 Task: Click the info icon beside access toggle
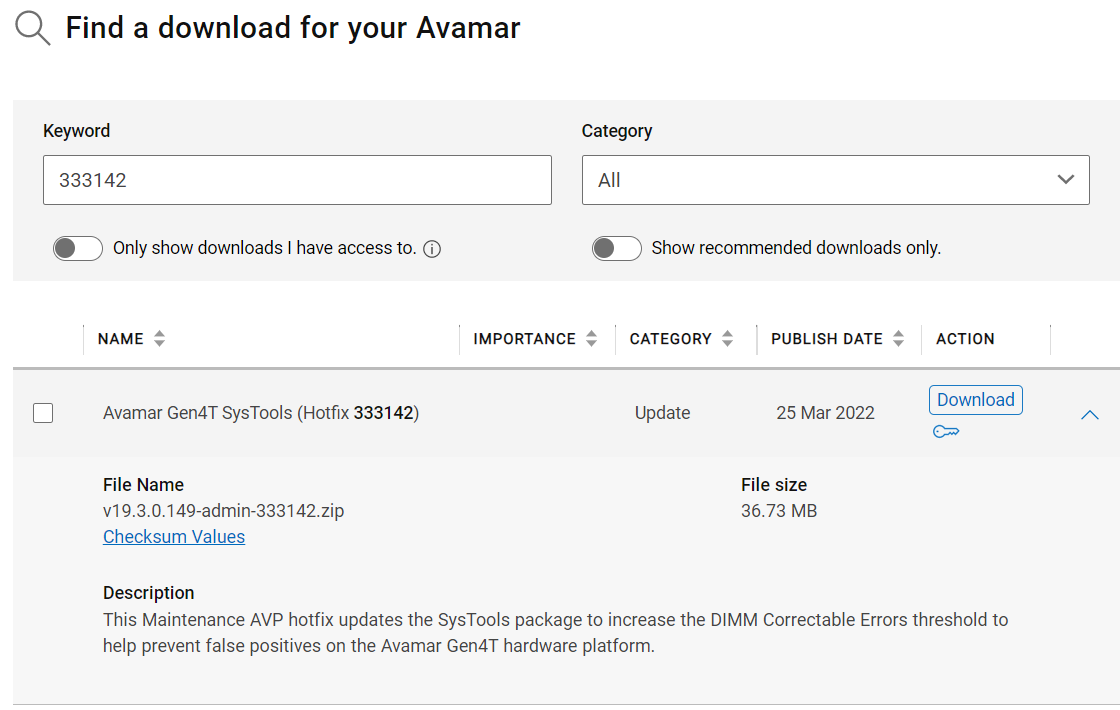pyautogui.click(x=432, y=249)
